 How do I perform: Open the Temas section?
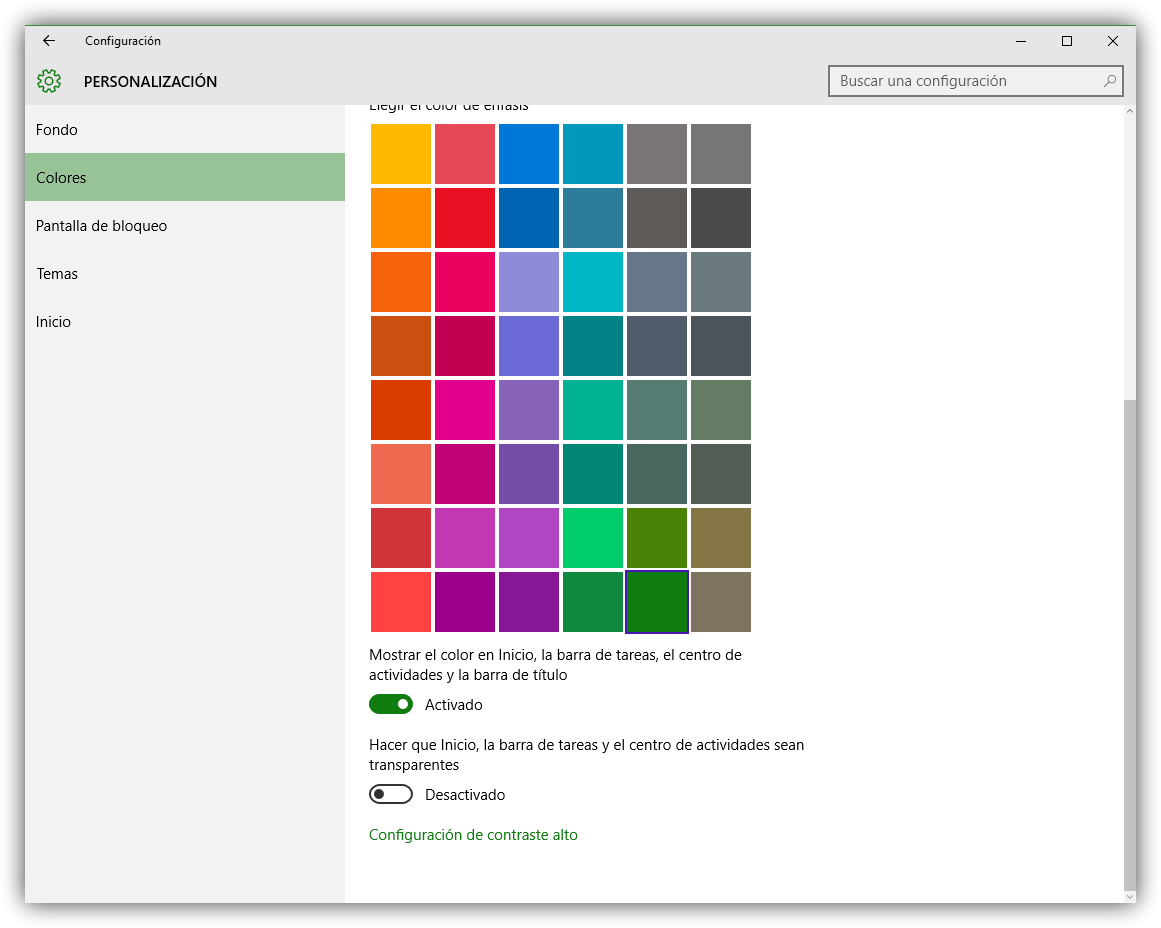(184, 274)
